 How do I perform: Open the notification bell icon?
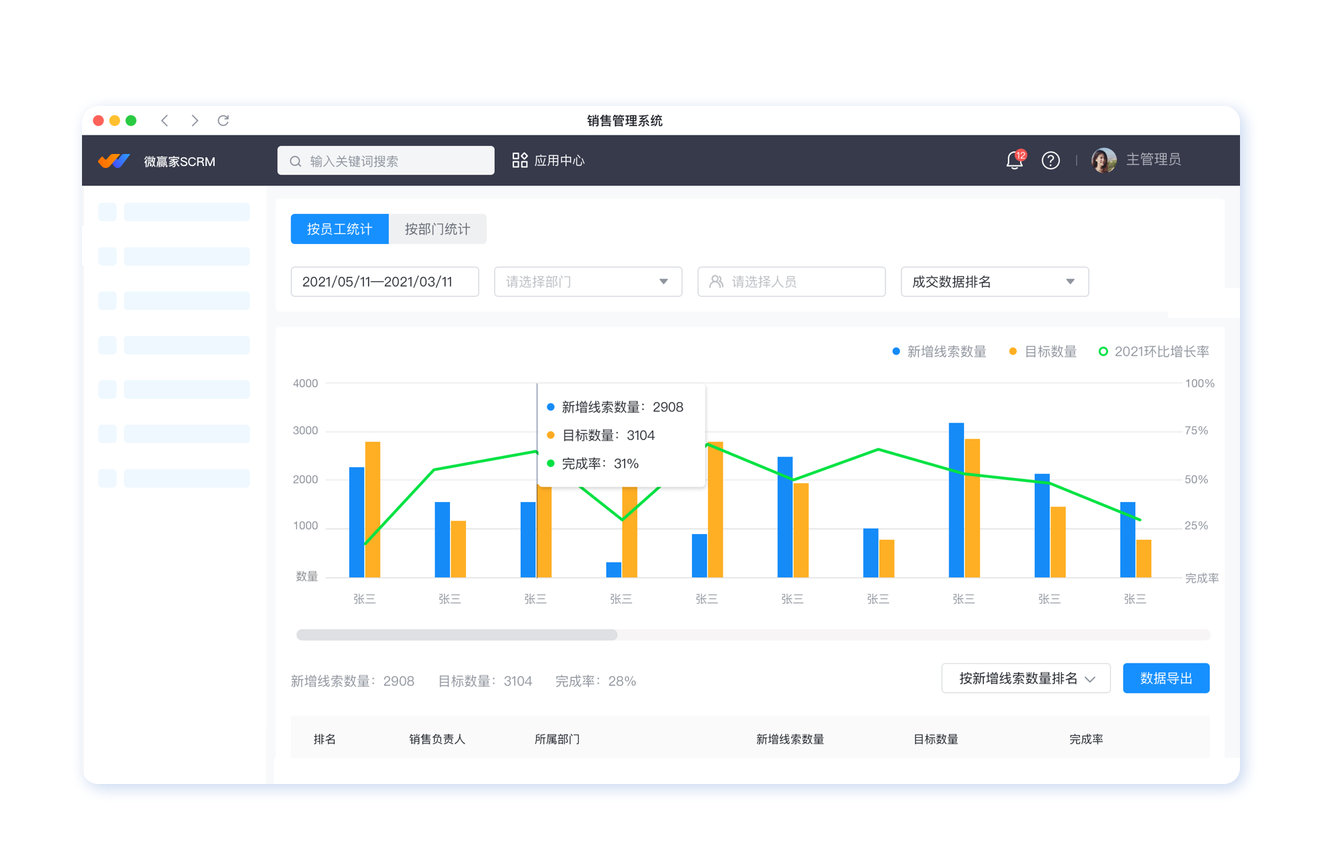[x=1014, y=160]
